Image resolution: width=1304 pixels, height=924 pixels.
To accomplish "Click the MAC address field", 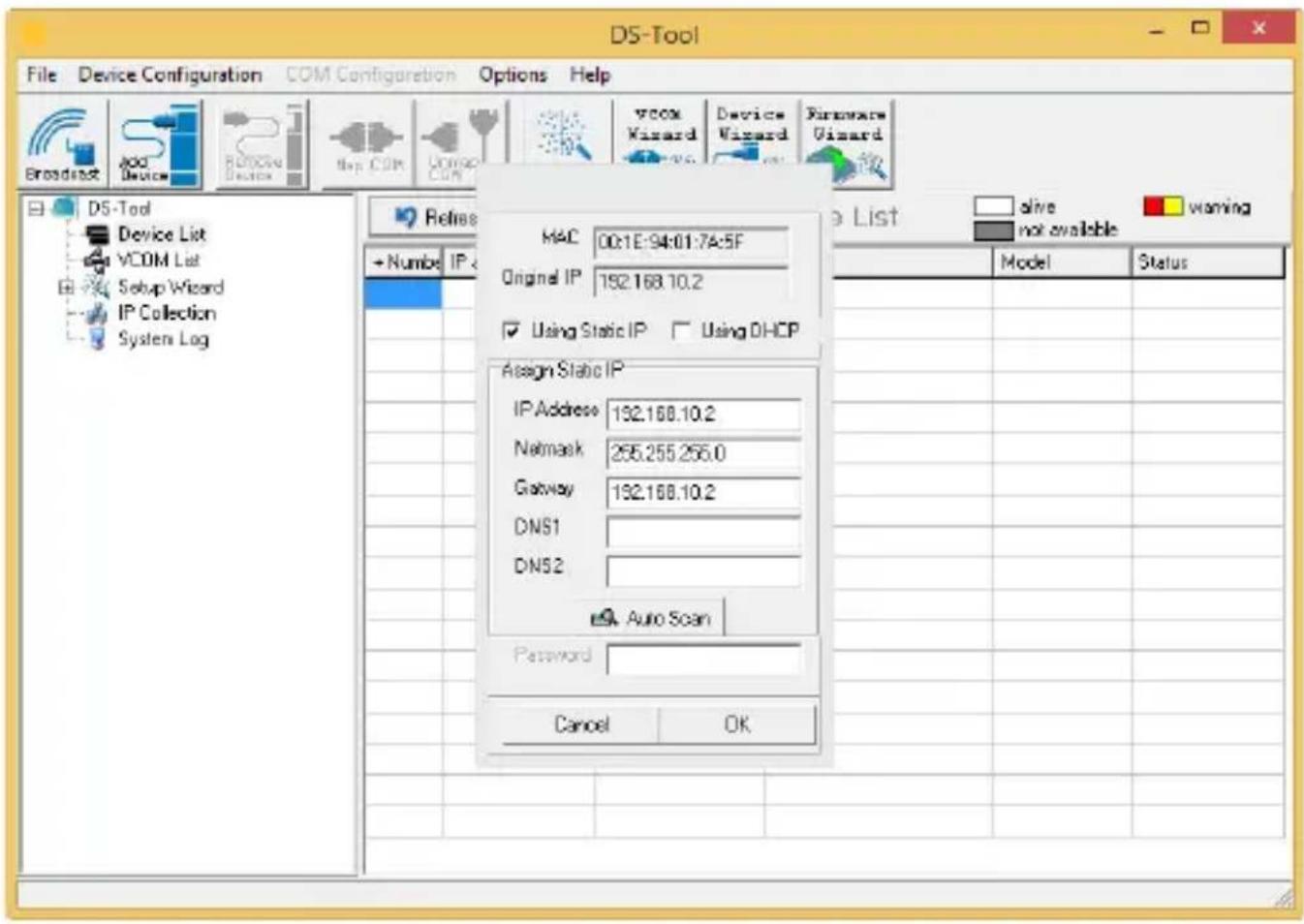I will 691,242.
